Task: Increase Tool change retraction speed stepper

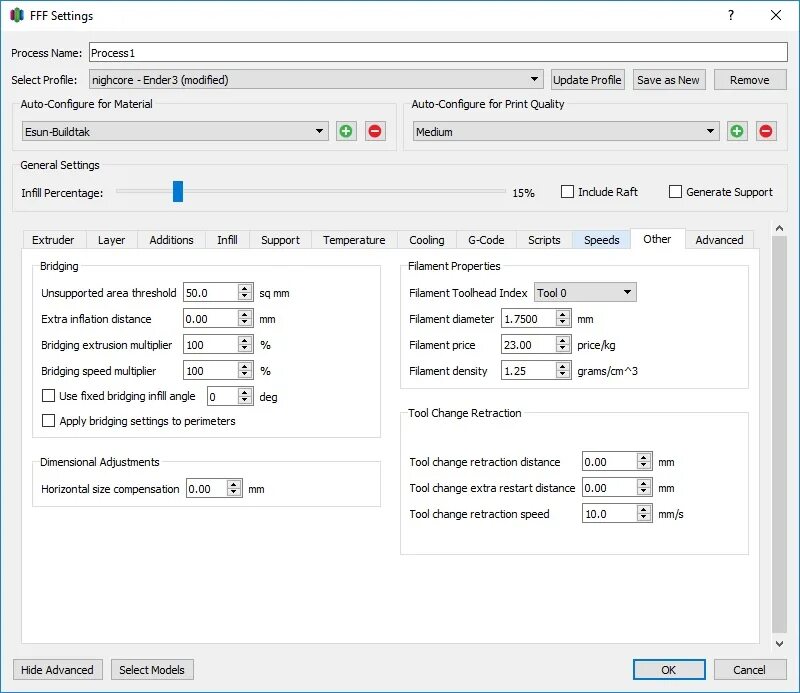Action: point(644,509)
